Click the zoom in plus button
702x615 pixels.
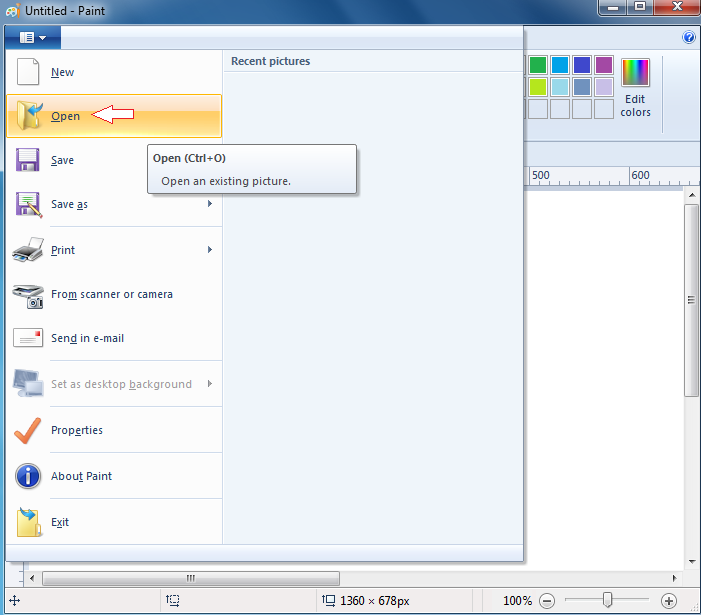(x=669, y=601)
